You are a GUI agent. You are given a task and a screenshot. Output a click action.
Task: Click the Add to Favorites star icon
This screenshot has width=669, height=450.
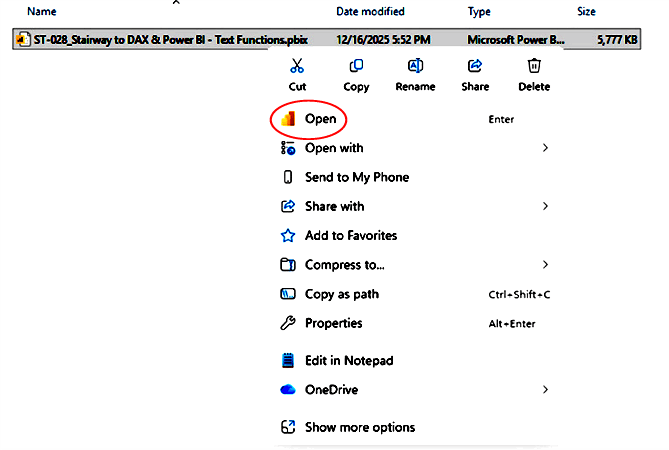[x=288, y=236]
